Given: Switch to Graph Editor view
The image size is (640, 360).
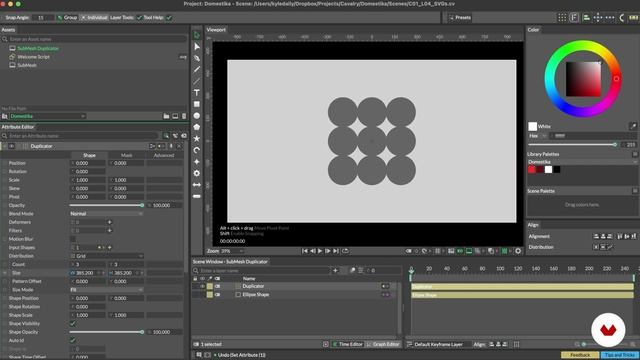Looking at the screenshot, I should tap(382, 344).
